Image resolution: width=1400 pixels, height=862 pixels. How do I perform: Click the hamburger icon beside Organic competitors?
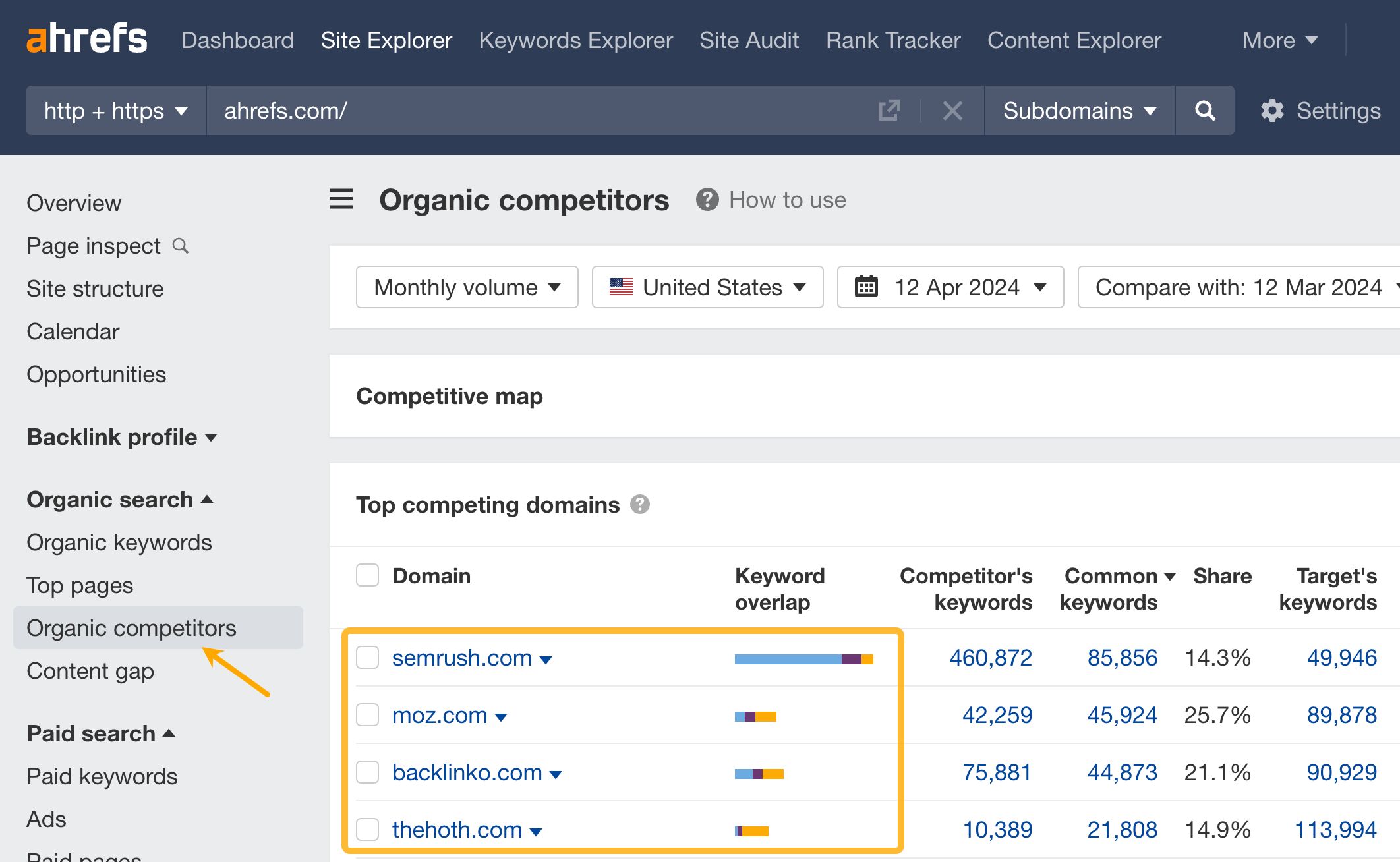tap(341, 200)
